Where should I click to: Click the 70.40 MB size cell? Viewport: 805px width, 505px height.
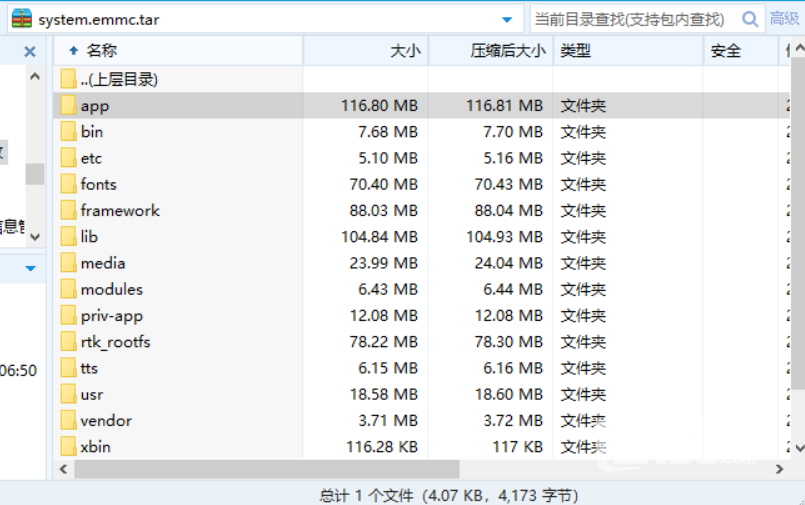coord(384,184)
